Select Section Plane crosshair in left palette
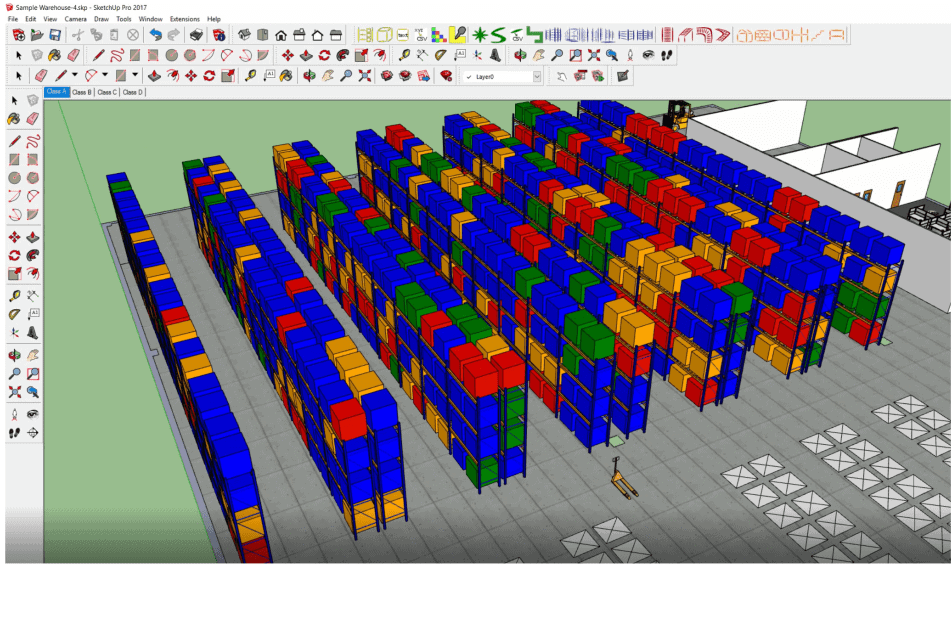Viewport: 952px width, 635px height. point(33,433)
